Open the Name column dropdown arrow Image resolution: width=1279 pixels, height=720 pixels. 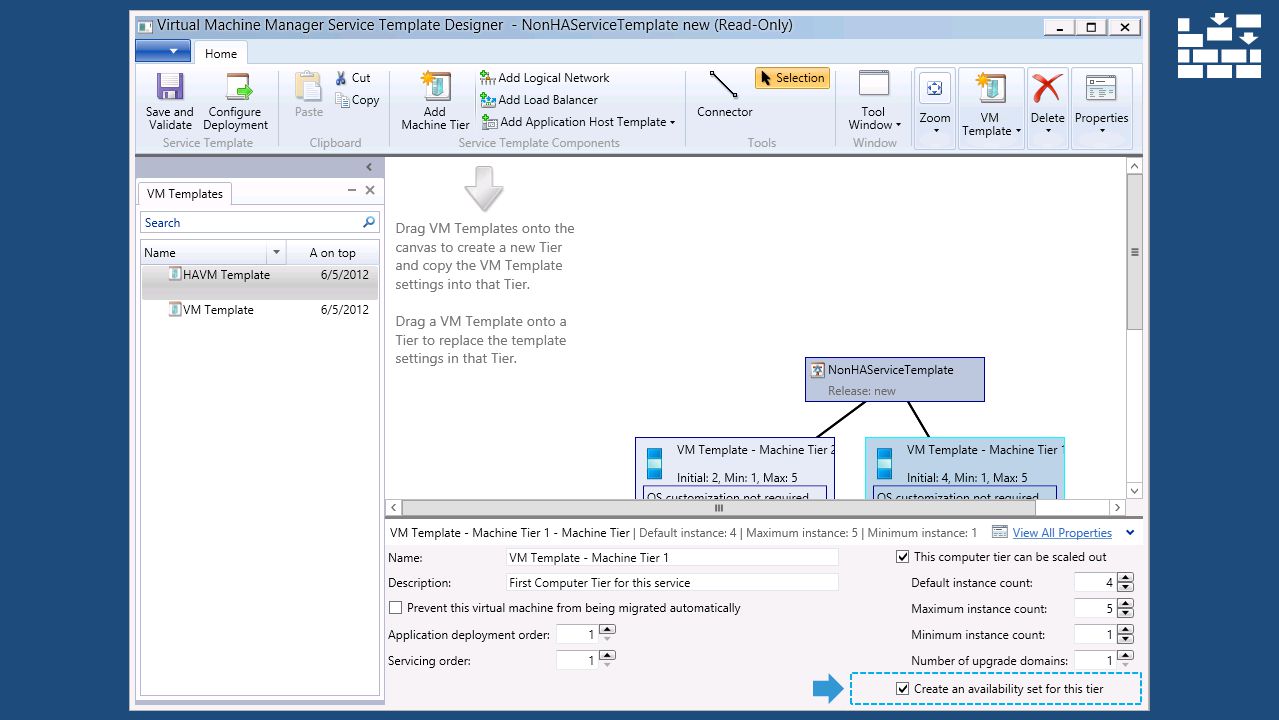tap(276, 253)
